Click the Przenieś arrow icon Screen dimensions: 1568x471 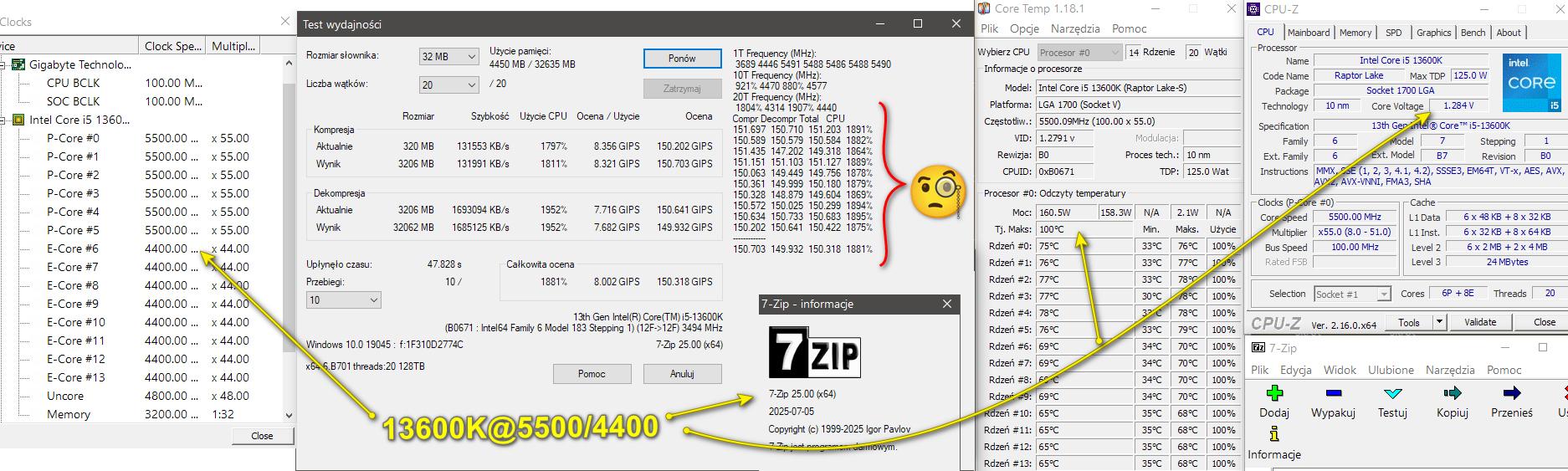(x=1511, y=393)
